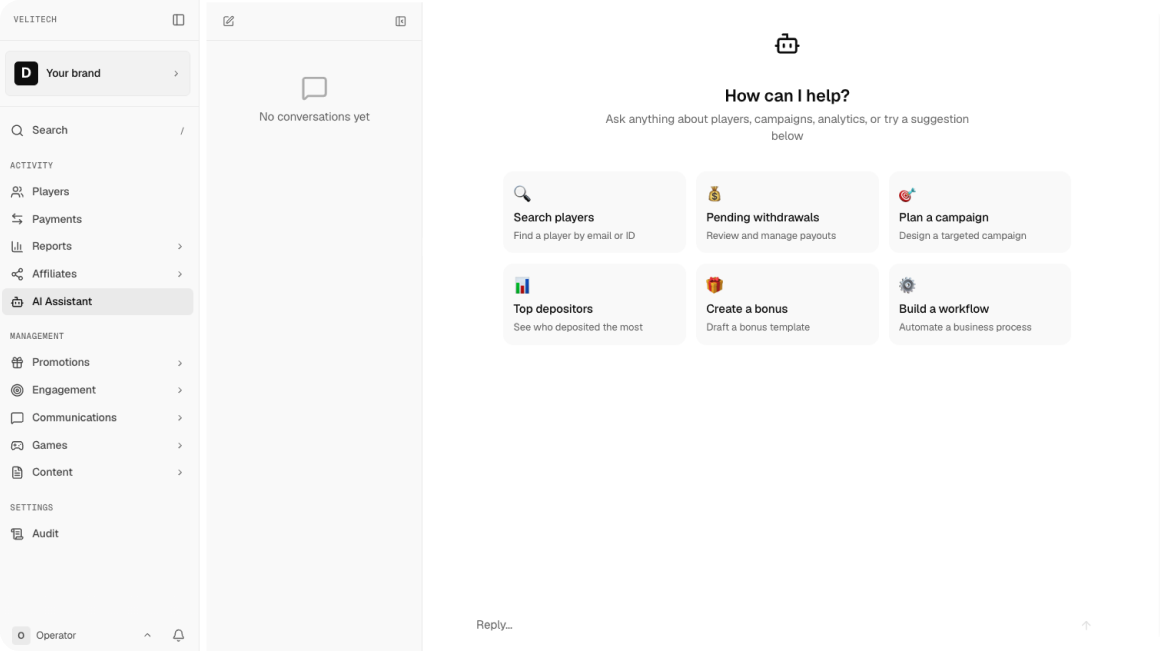The height and width of the screenshot is (651, 1160).
Task: Expand the Content submenu chevron
Action: (x=180, y=472)
